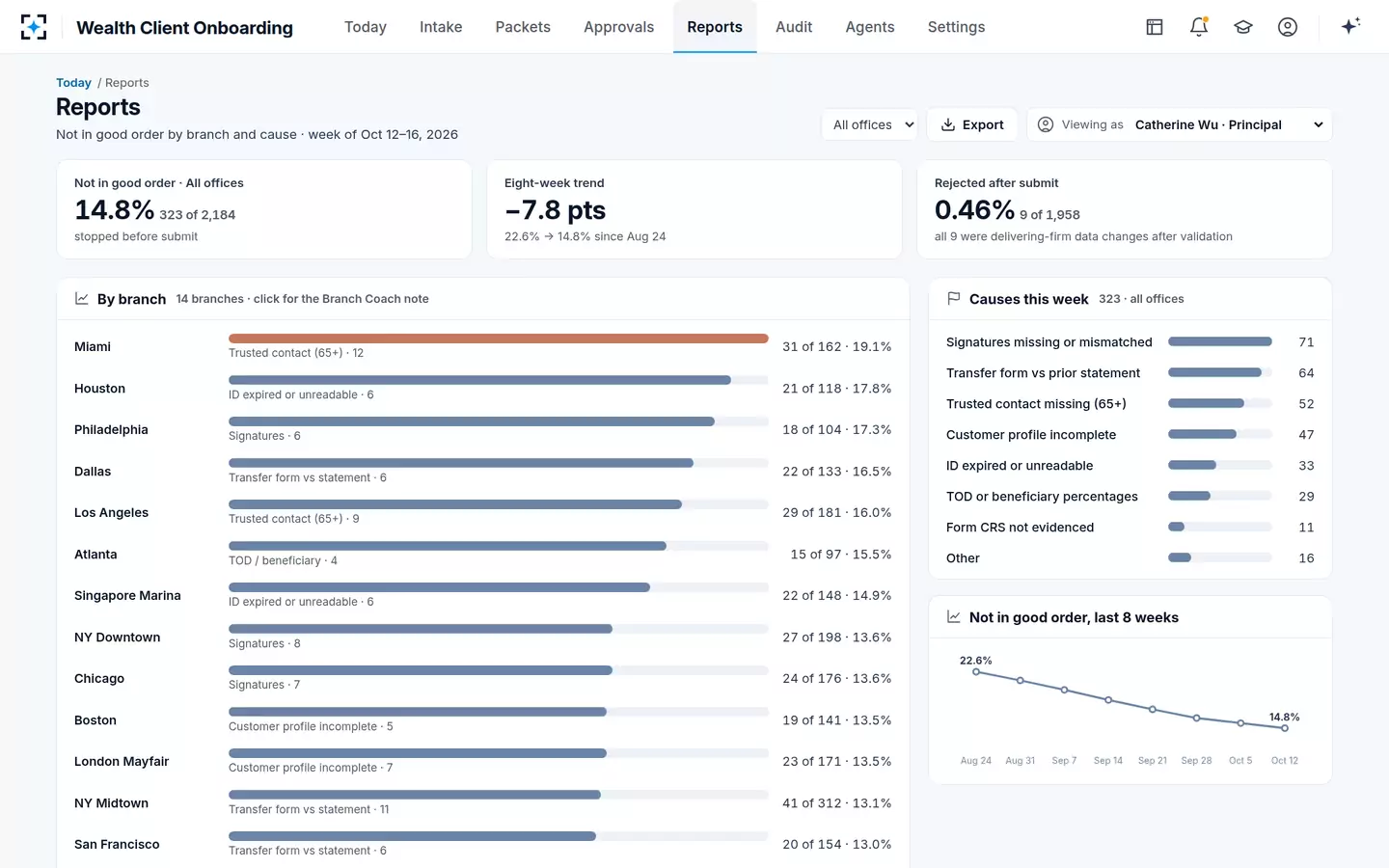This screenshot has height=868, width=1389.
Task: Open the graduation cap training icon
Action: (x=1243, y=27)
